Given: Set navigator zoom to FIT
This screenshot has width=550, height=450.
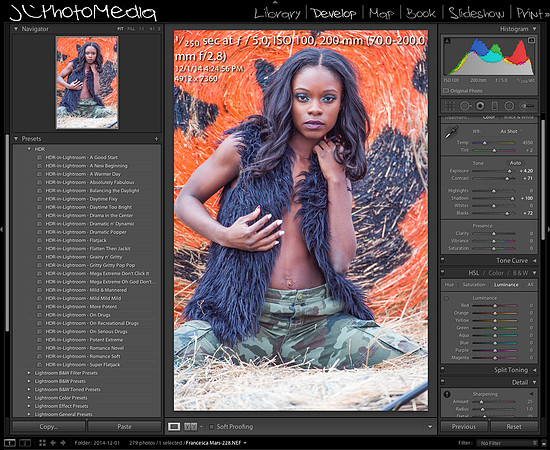Looking at the screenshot, I should [120, 29].
